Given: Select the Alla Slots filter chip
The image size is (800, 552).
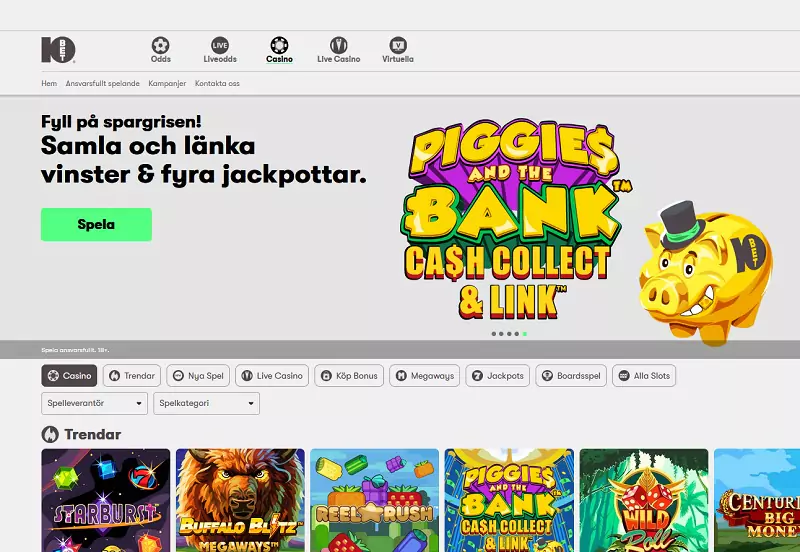Looking at the screenshot, I should [x=644, y=375].
